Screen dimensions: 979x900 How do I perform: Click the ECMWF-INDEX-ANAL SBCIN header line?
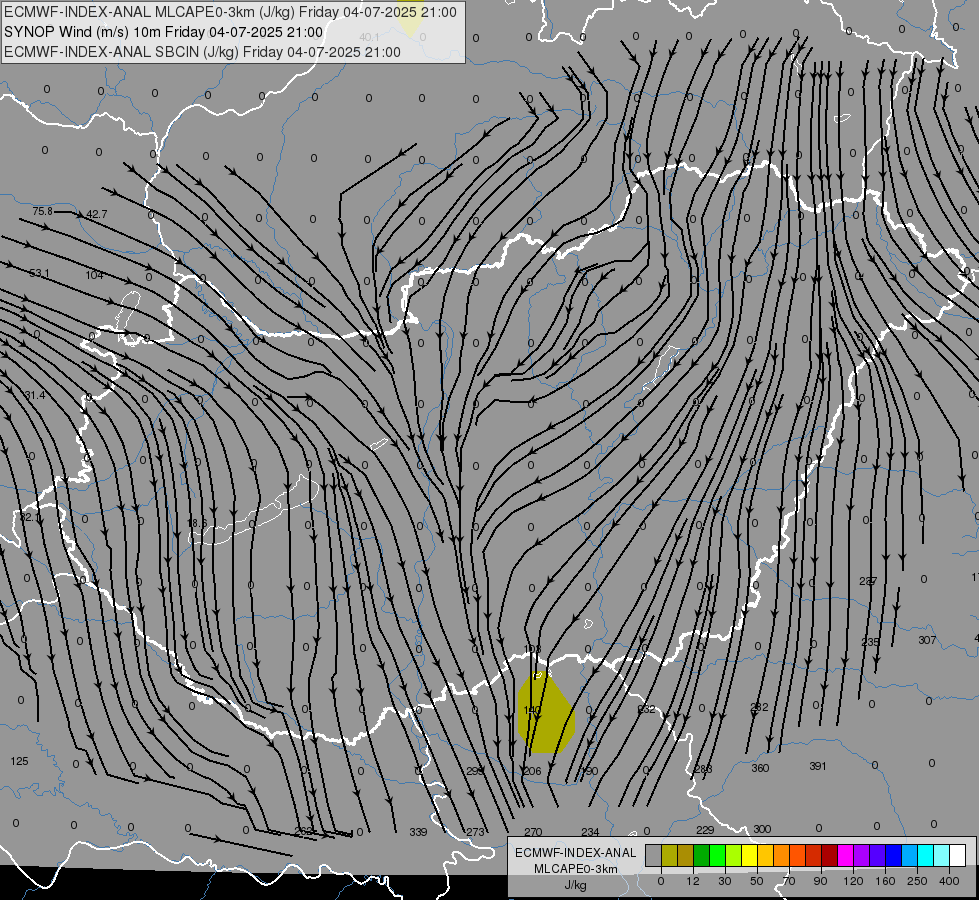(202, 52)
